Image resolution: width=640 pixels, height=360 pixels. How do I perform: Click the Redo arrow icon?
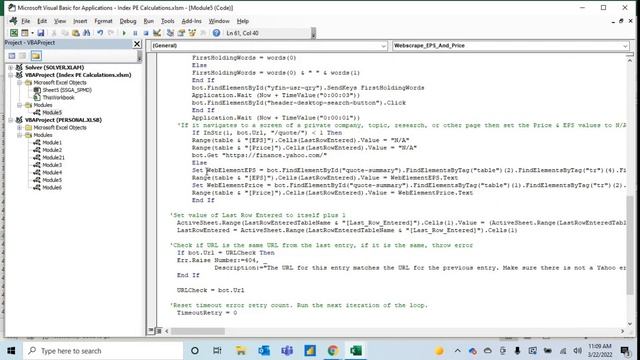coord(111,33)
